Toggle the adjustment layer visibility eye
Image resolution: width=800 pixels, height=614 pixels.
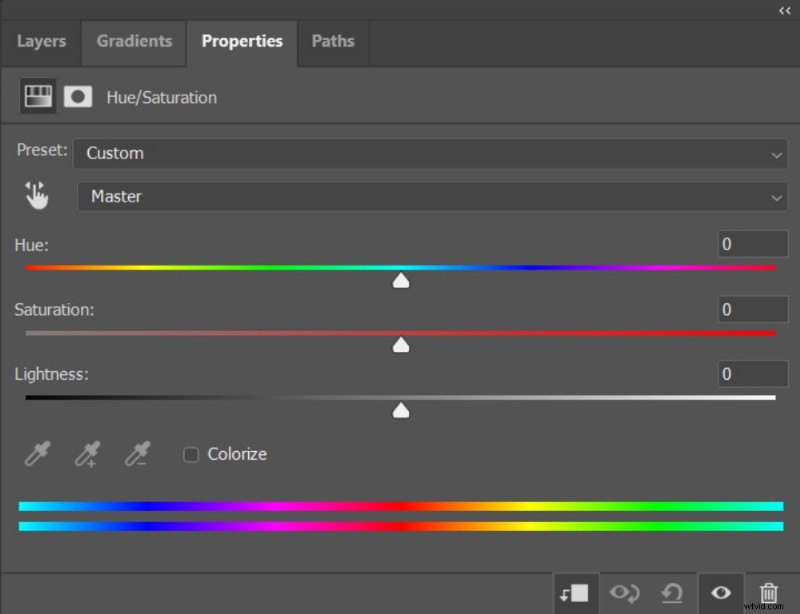click(x=720, y=592)
